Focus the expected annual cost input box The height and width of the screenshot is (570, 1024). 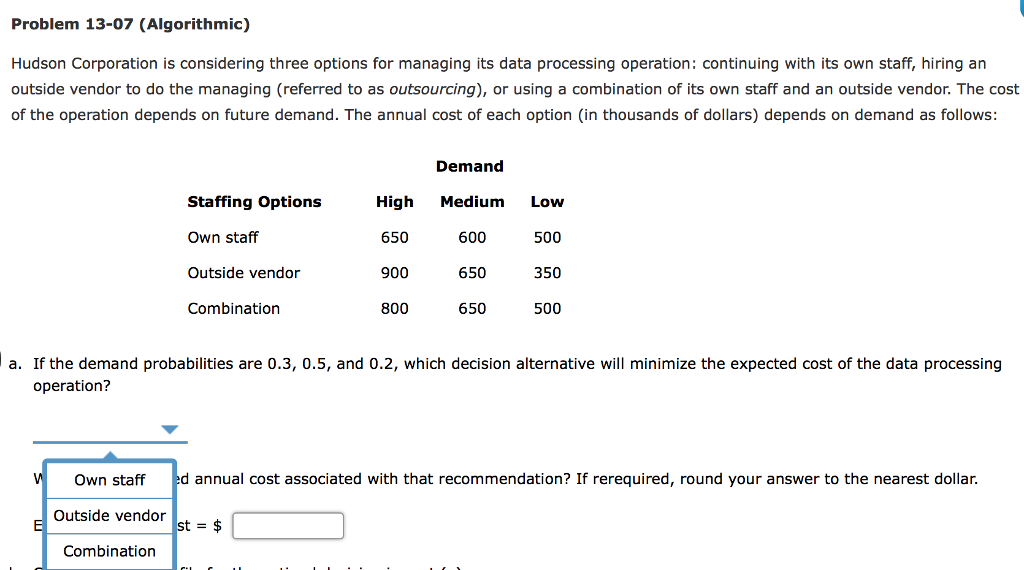pos(288,526)
